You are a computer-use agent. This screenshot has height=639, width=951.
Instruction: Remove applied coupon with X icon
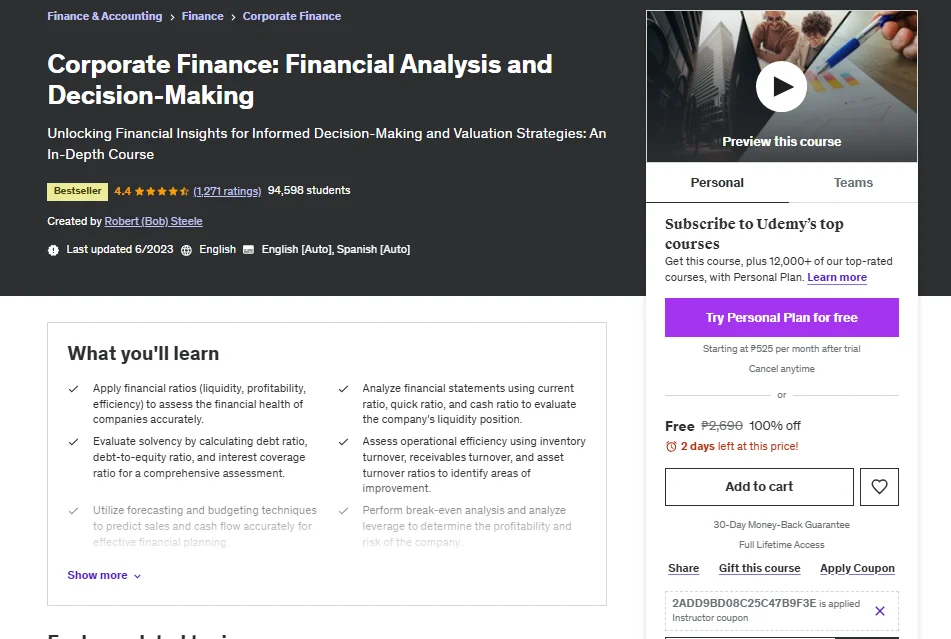(x=879, y=611)
